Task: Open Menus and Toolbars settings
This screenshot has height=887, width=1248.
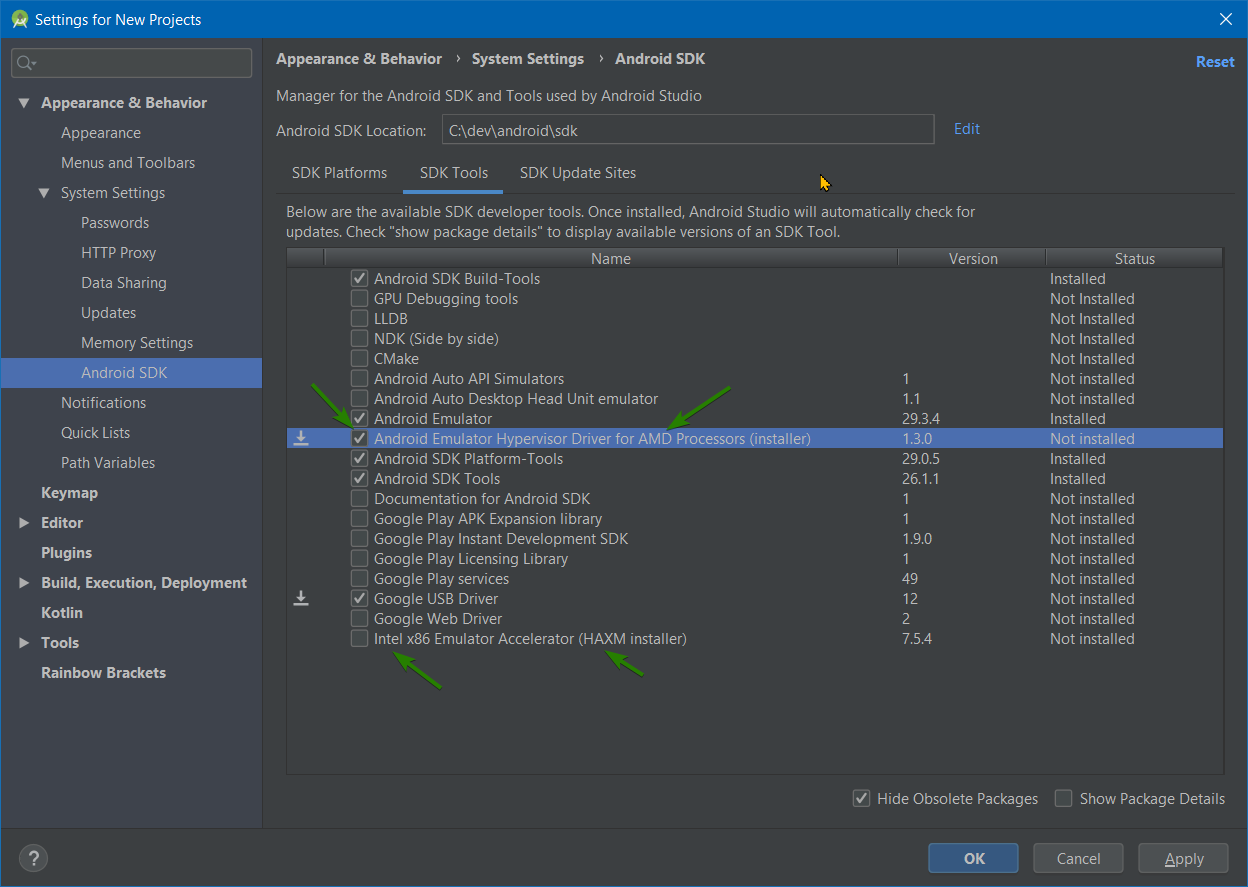Action: point(128,163)
